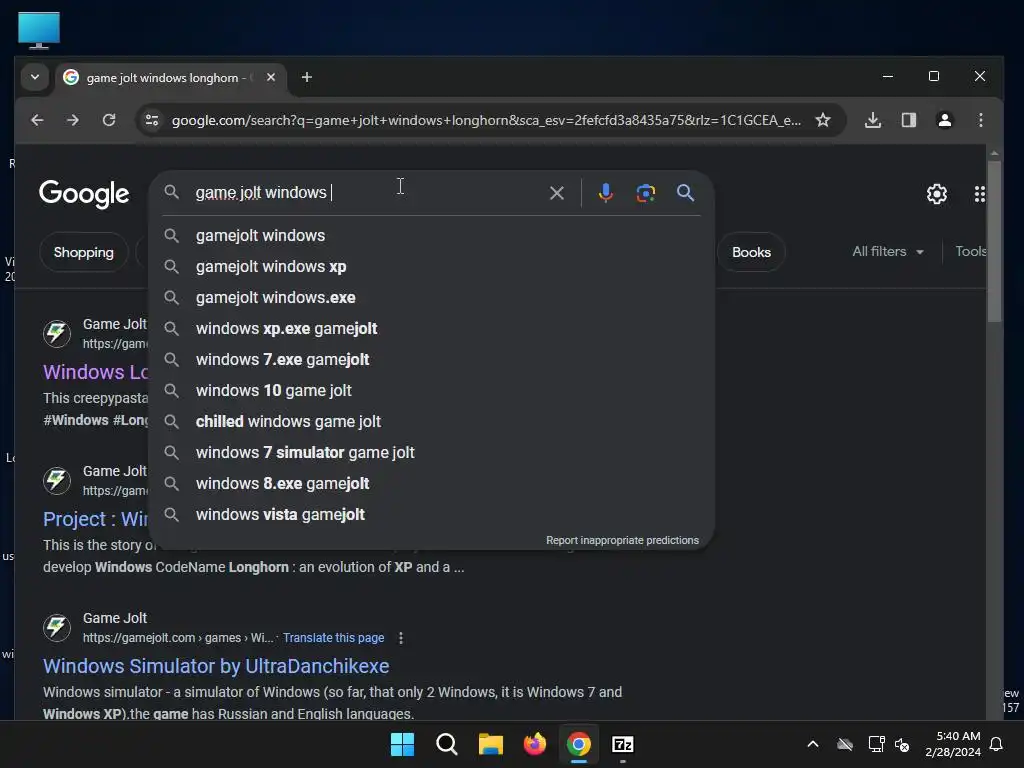
Task: Go forward to next page
Action: (72, 120)
